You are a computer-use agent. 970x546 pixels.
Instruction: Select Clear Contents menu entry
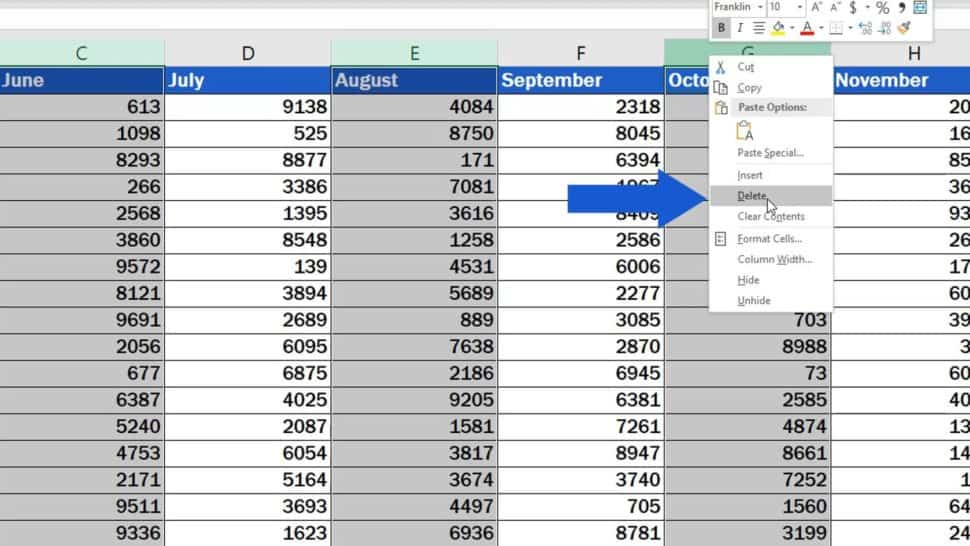[771, 216]
